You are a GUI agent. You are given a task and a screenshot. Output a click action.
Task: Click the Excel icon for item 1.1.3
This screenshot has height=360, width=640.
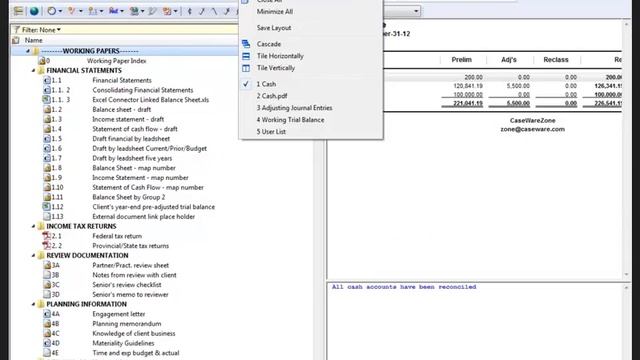coord(47,100)
